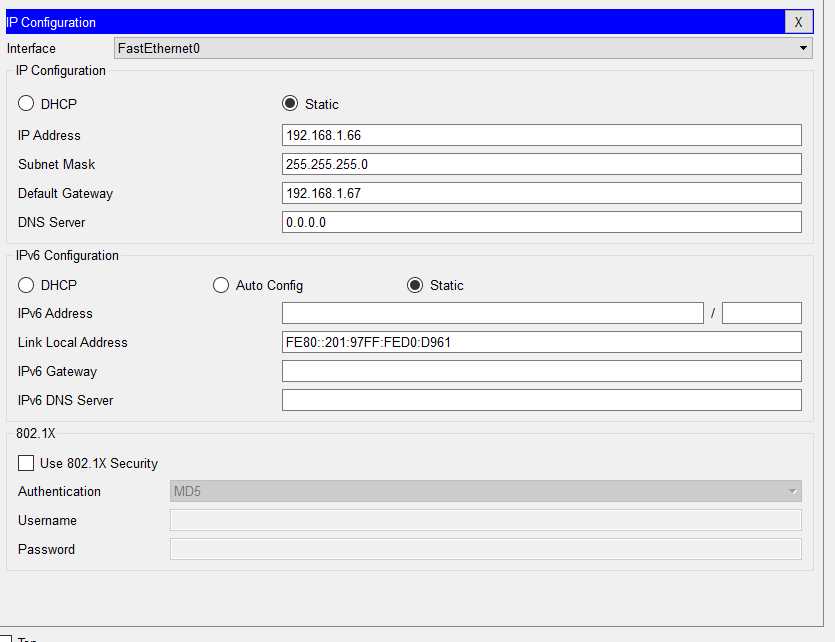Click the IPv6 Gateway field

[x=542, y=371]
